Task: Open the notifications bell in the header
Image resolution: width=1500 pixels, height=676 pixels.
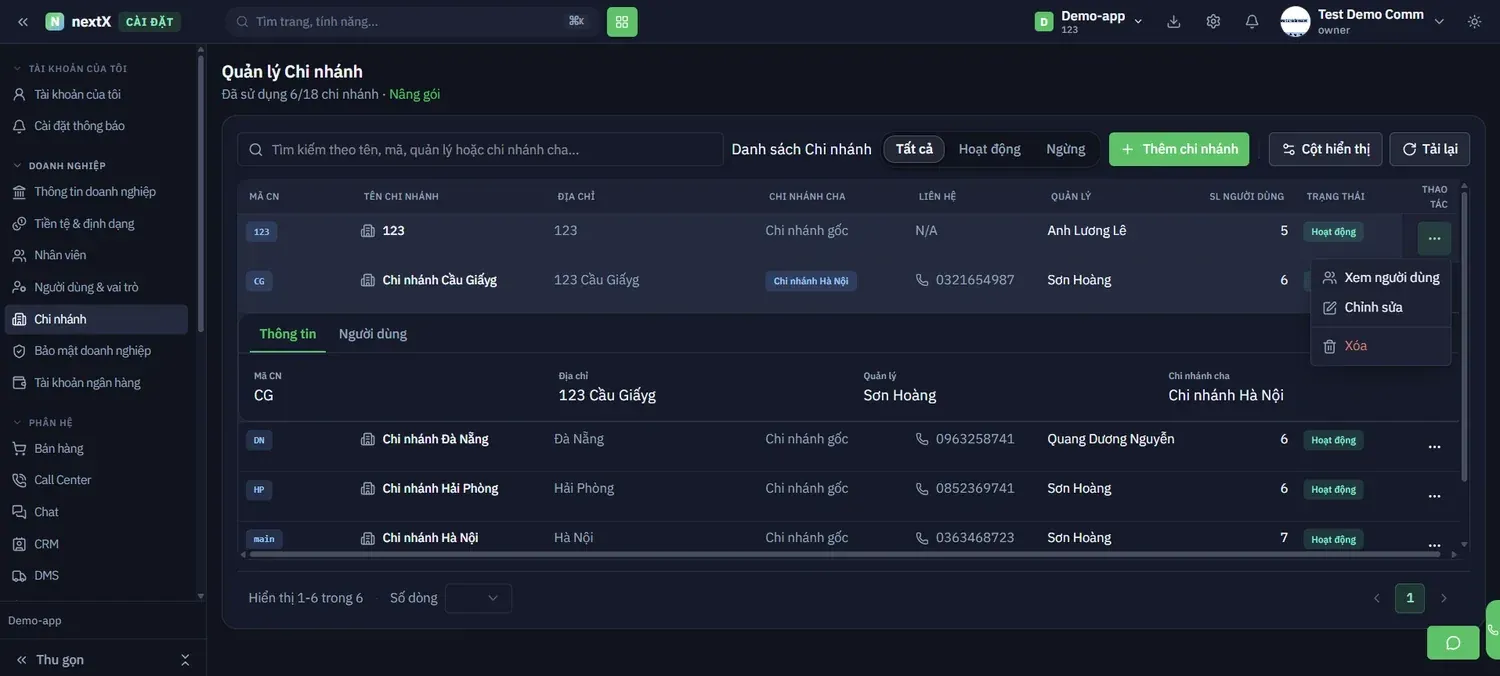Action: click(1252, 21)
